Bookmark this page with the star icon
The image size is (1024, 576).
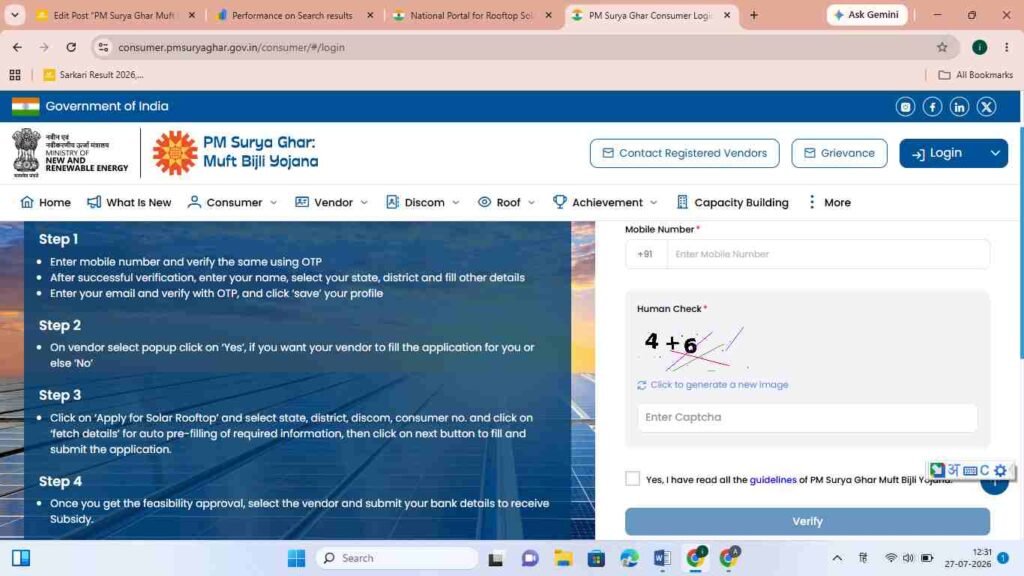pyautogui.click(x=942, y=47)
